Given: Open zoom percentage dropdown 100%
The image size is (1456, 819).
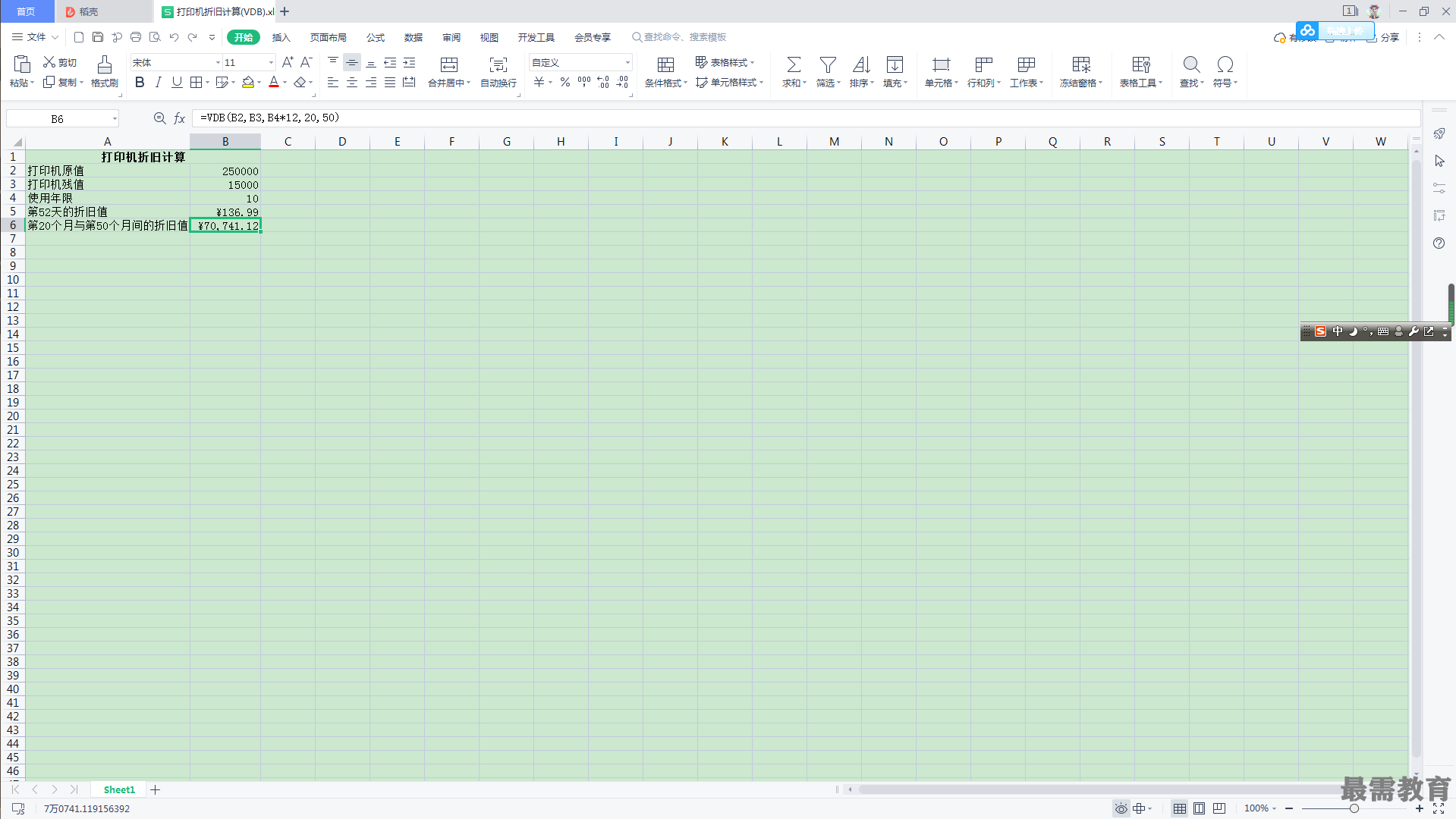Looking at the screenshot, I should coord(1260,808).
